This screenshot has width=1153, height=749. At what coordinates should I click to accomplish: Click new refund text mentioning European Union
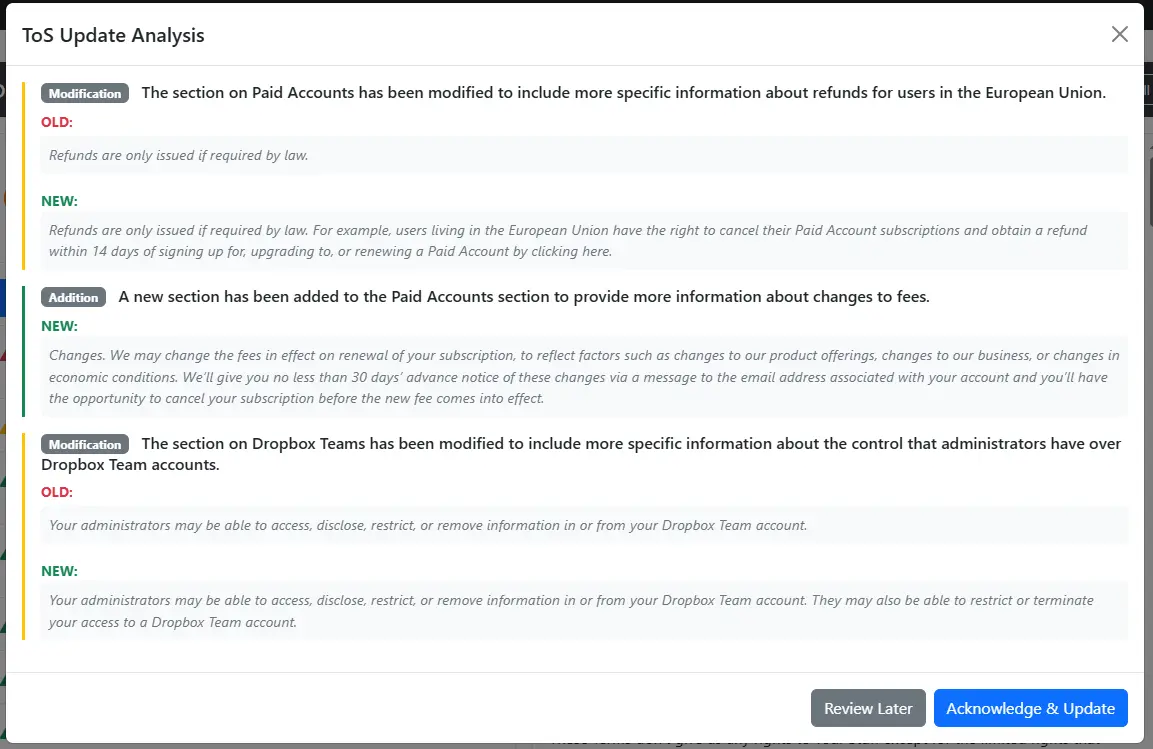click(x=568, y=240)
